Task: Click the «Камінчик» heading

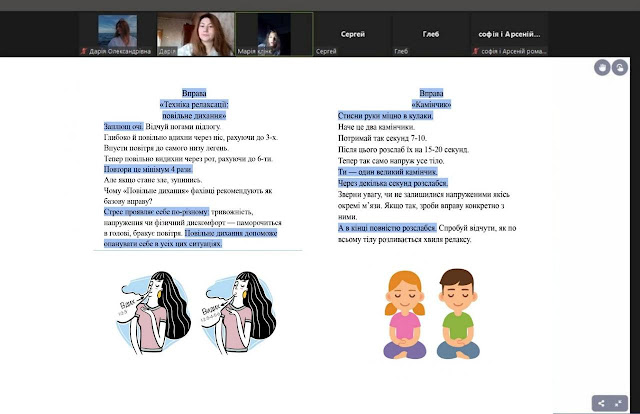Action: (x=431, y=105)
